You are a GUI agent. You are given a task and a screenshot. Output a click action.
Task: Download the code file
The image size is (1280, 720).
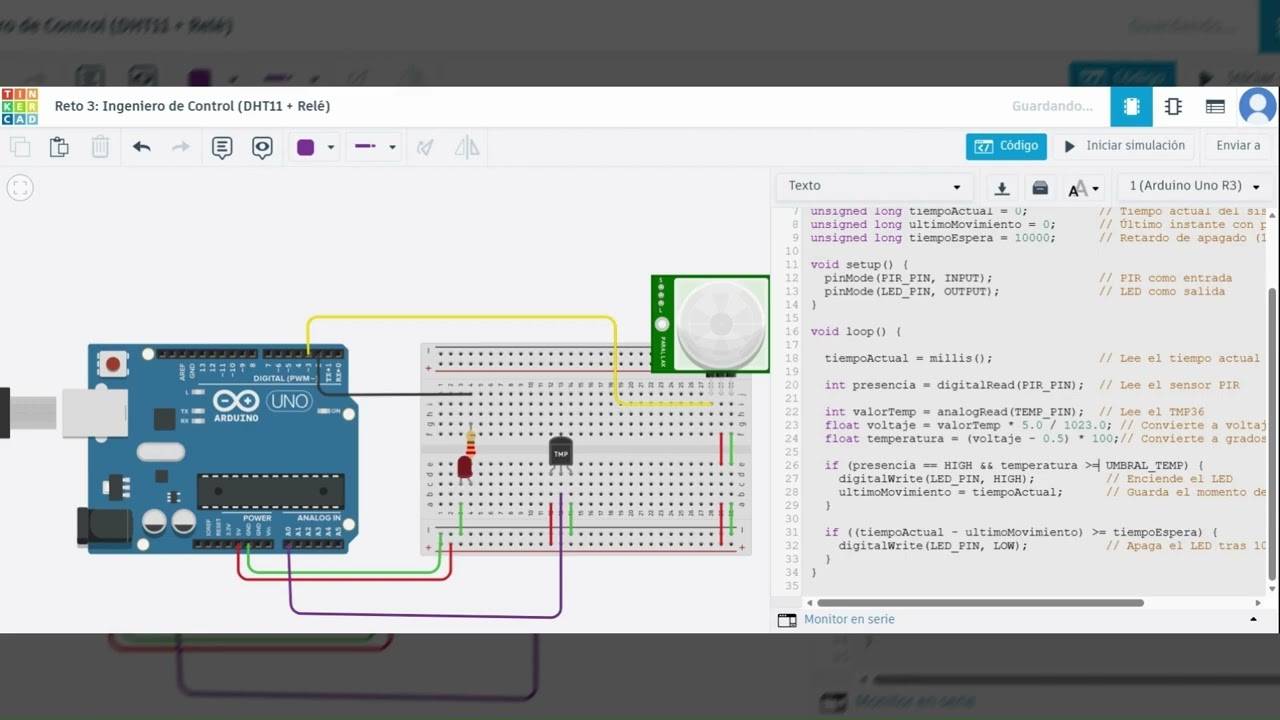coord(1001,187)
